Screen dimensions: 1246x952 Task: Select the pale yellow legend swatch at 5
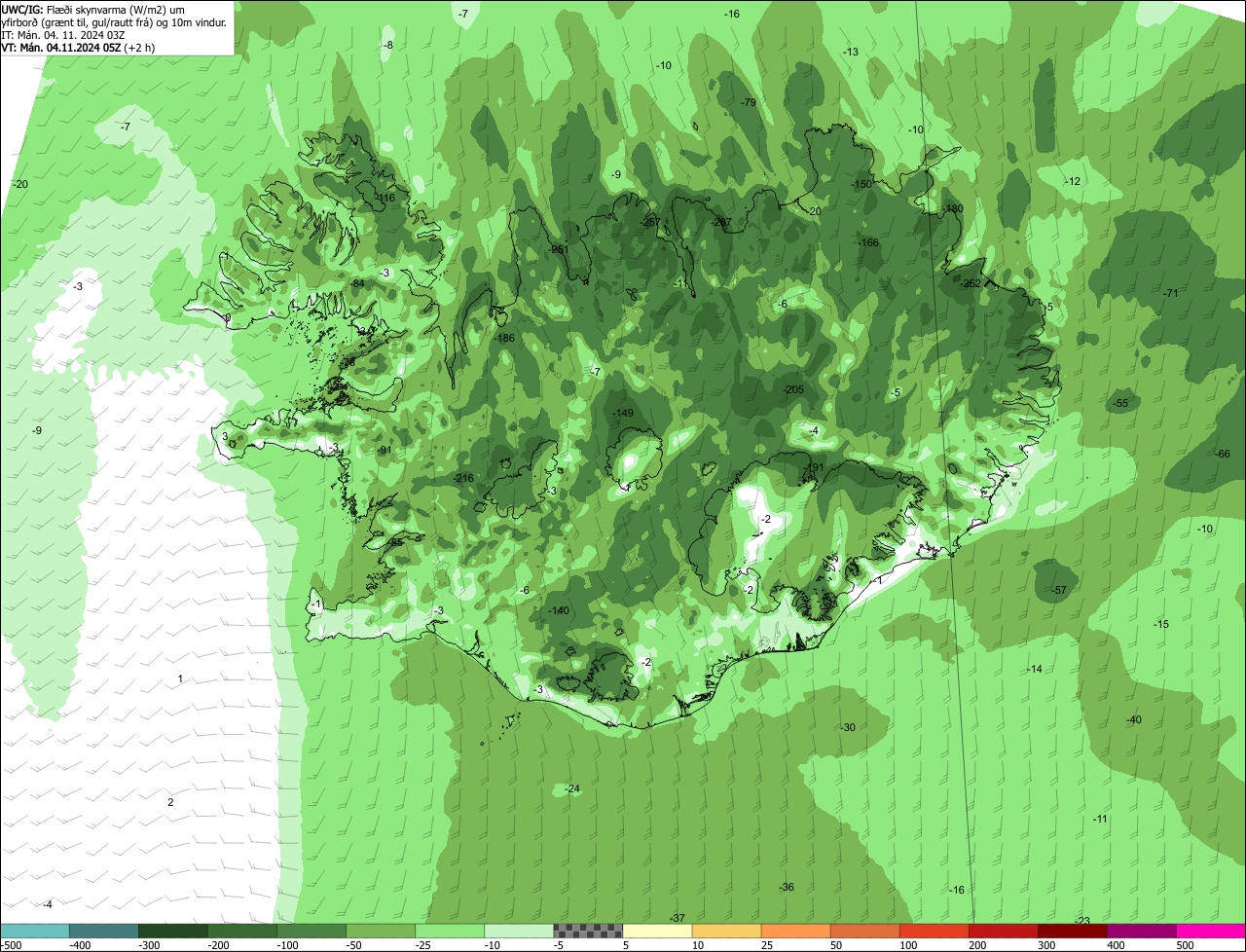pos(657,931)
